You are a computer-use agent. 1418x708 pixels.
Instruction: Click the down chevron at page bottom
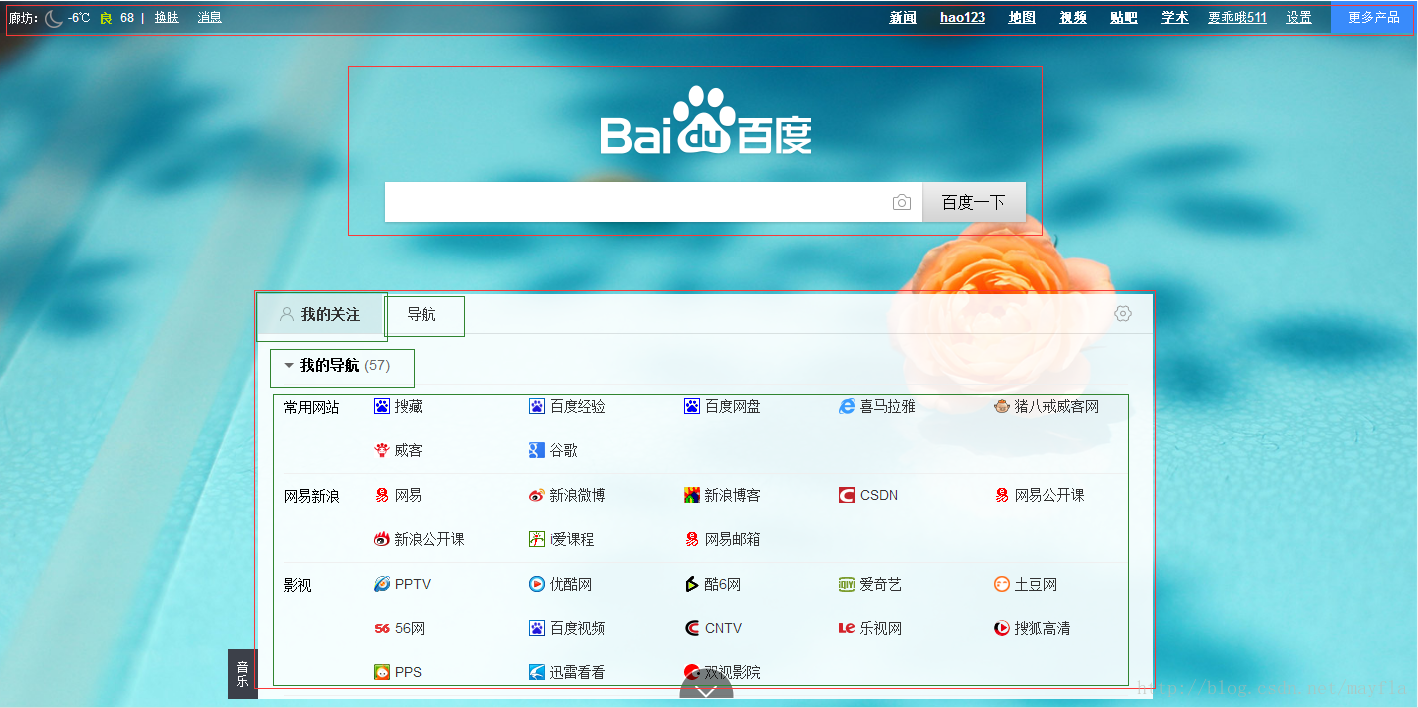706,691
